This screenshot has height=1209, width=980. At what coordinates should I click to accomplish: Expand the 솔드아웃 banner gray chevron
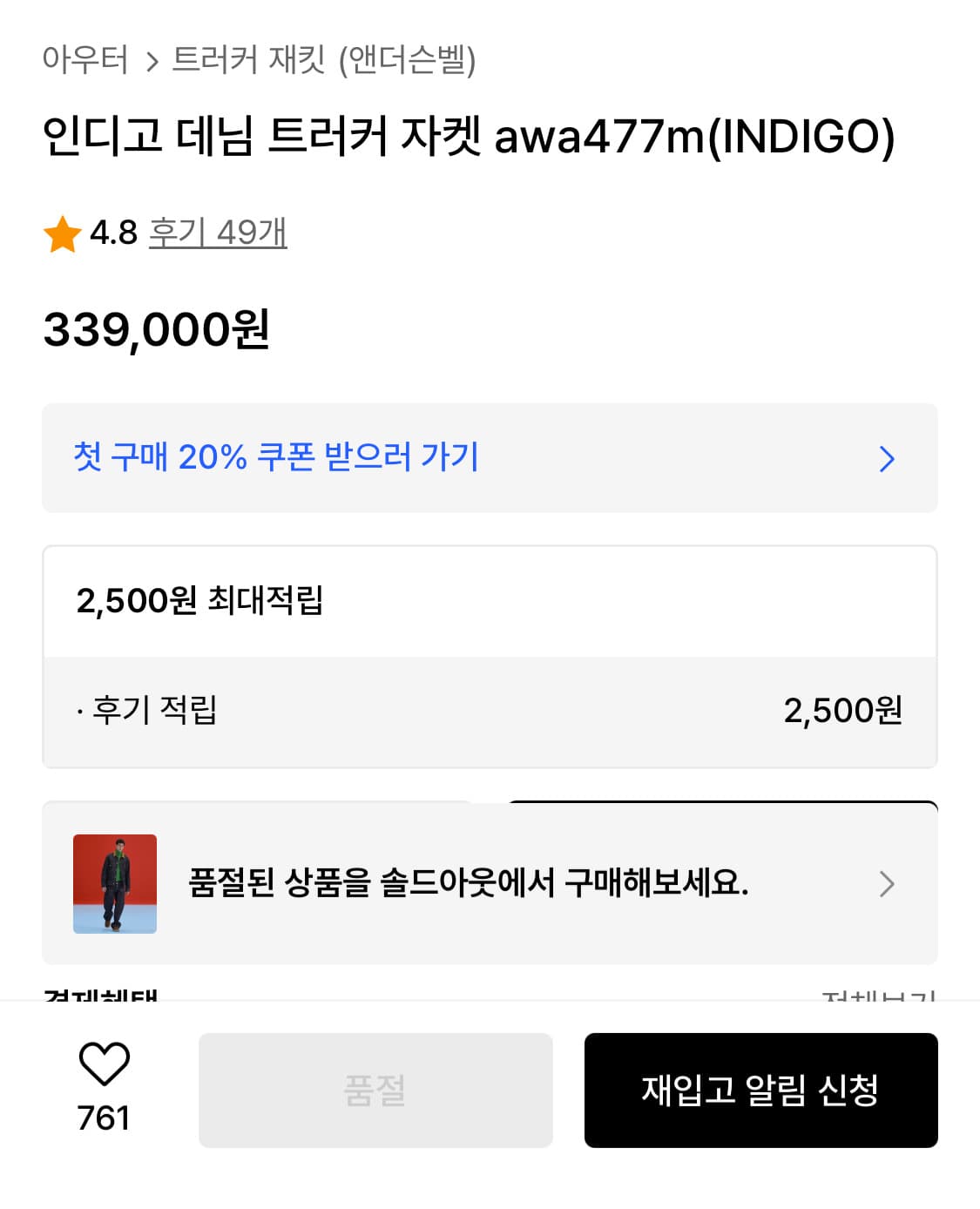pyautogui.click(x=887, y=884)
